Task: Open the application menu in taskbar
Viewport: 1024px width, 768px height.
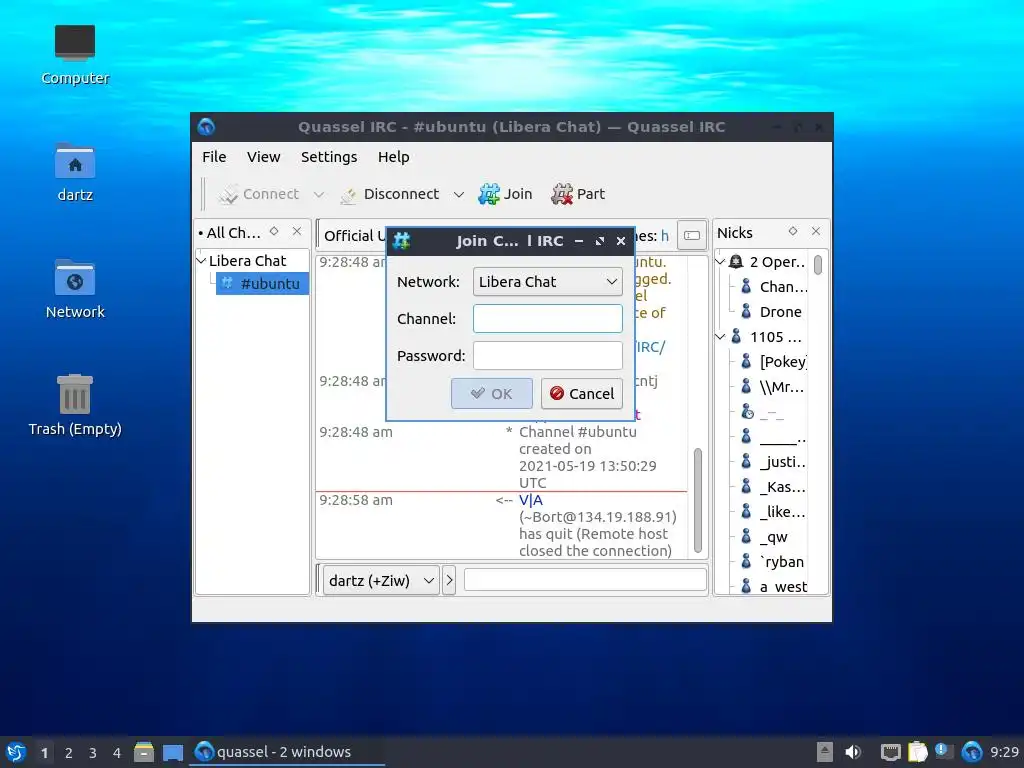Action: [x=16, y=752]
